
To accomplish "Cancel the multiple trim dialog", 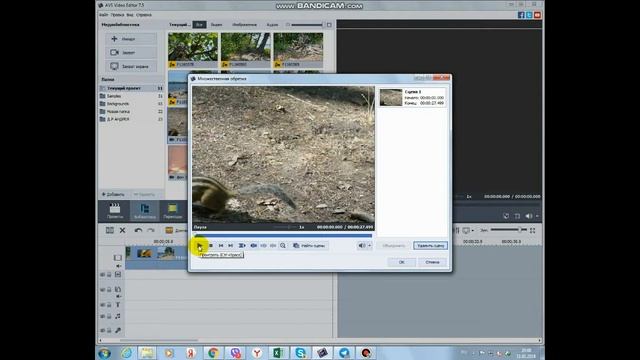I will click(432, 262).
